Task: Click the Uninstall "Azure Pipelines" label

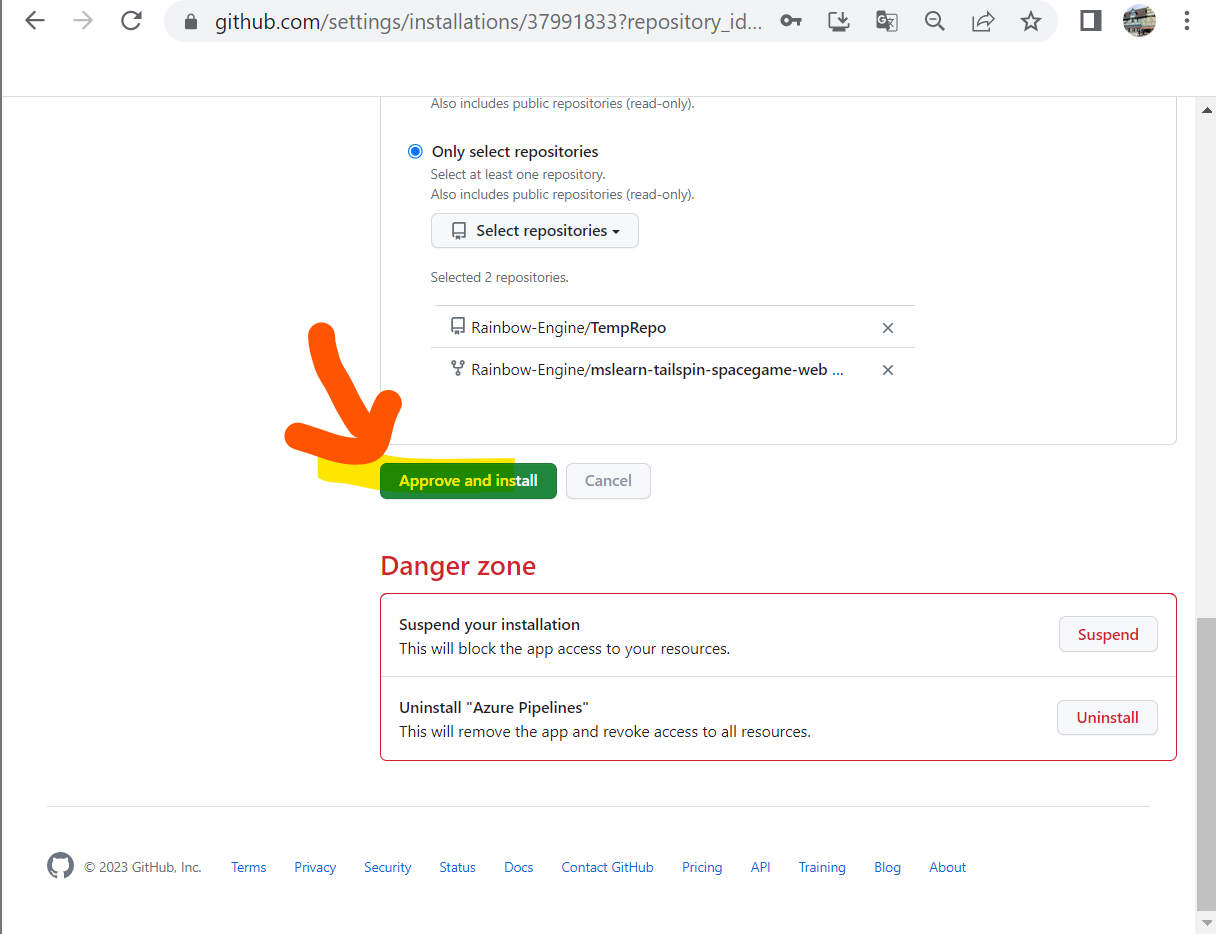Action: tap(493, 708)
